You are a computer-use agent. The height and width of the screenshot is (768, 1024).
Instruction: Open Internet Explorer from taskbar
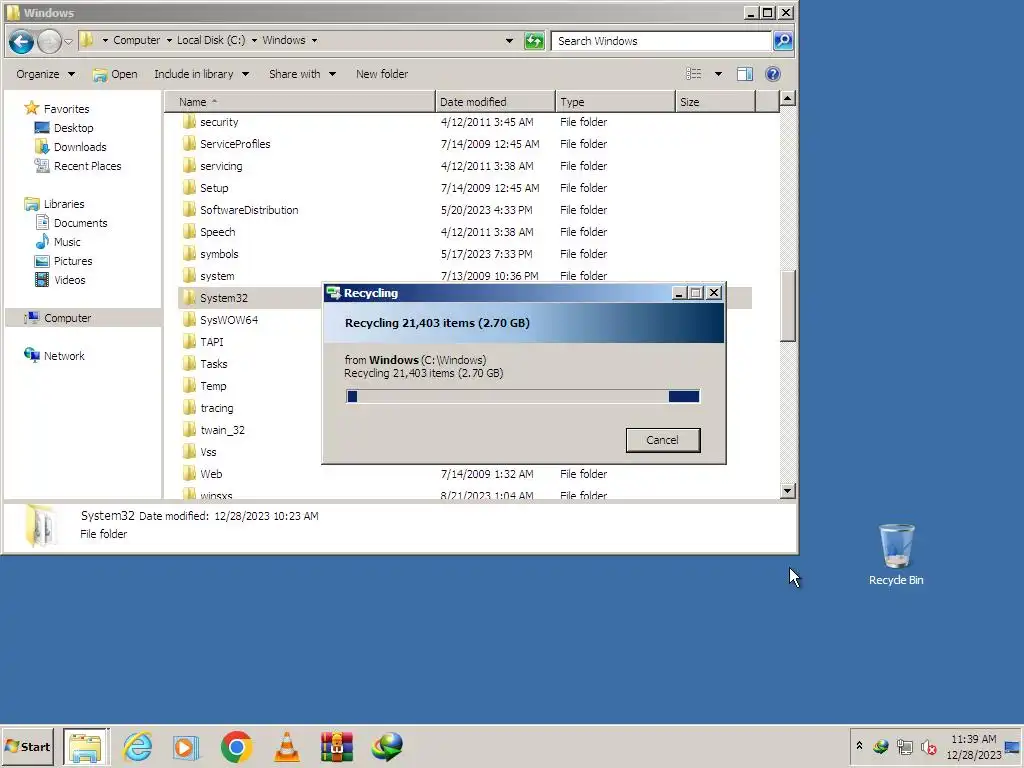[x=137, y=746]
